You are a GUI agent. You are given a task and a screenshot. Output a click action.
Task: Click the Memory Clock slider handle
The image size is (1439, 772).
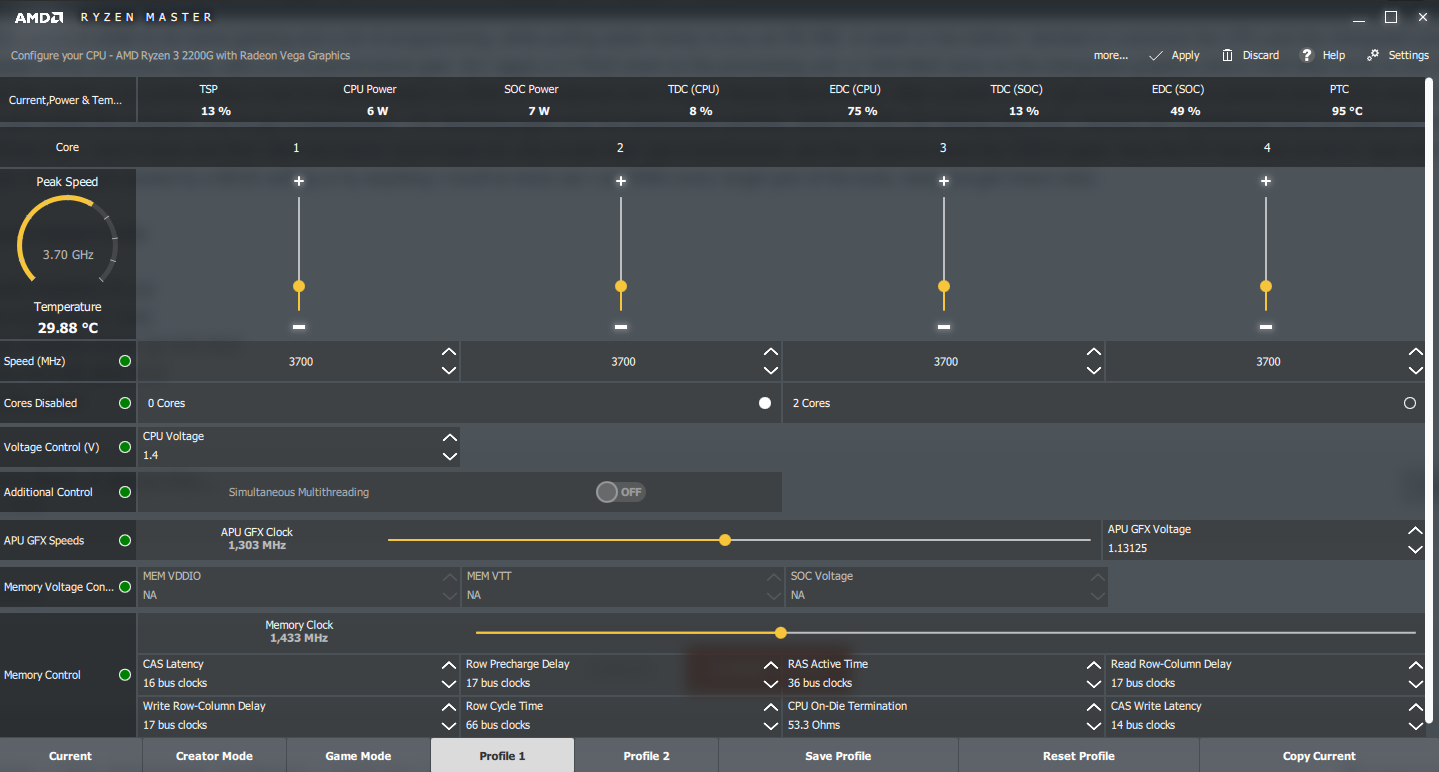[x=781, y=632]
